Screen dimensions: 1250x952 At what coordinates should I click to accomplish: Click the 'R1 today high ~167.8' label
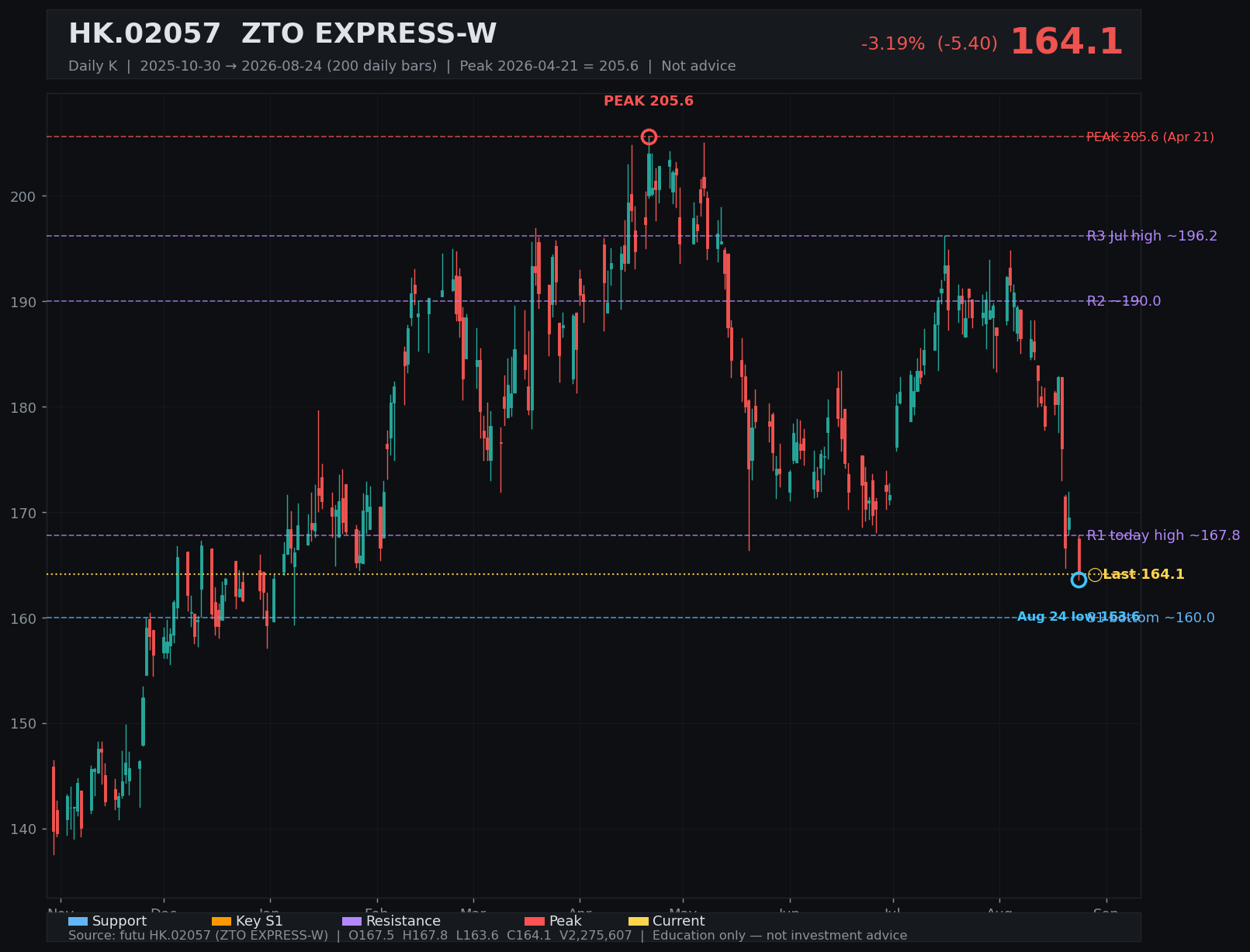[x=1163, y=535]
